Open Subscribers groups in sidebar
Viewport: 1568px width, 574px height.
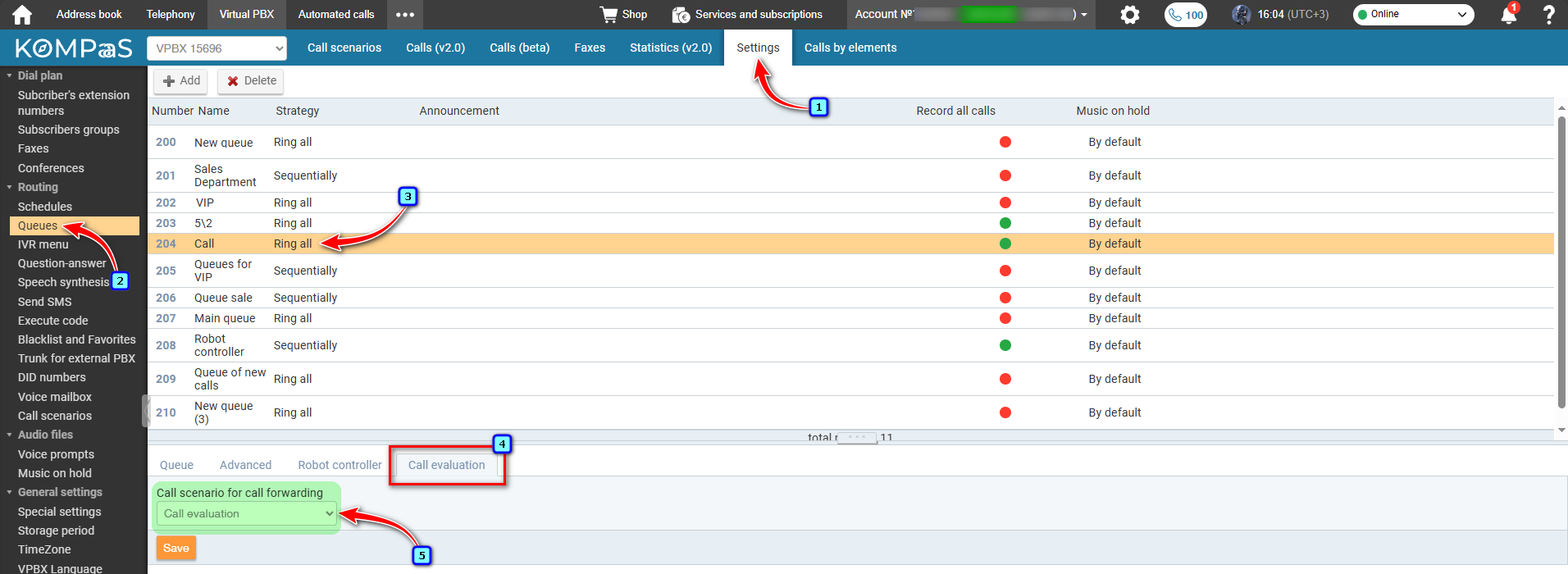pos(69,130)
